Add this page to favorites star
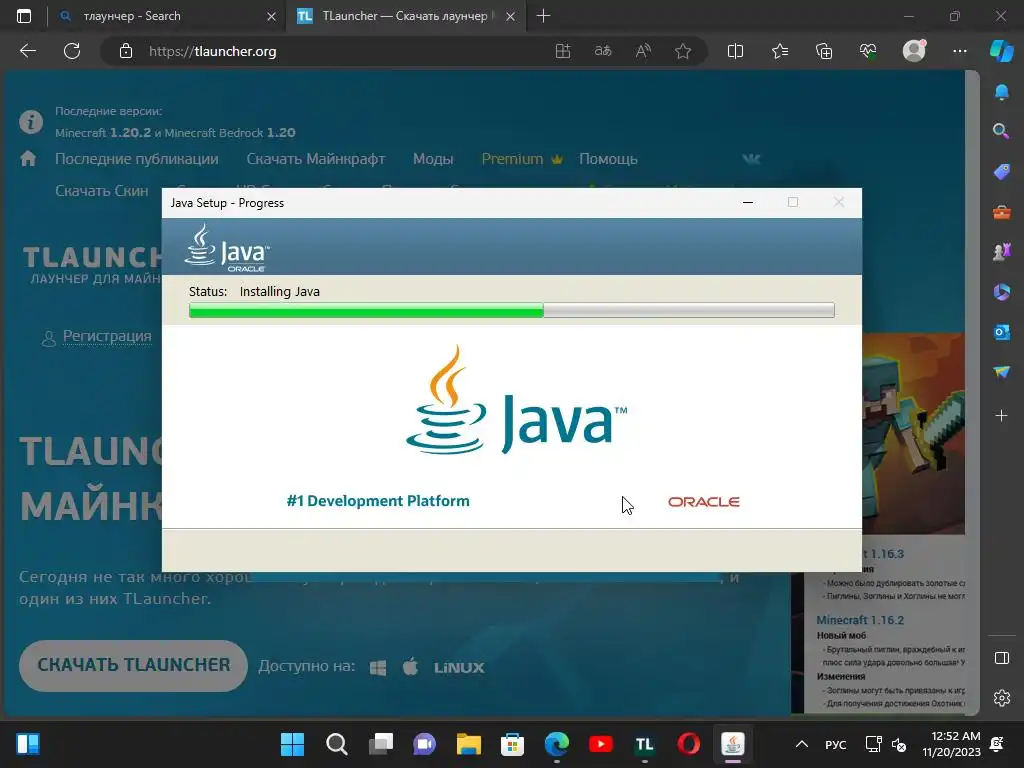1024x768 pixels. pos(683,51)
